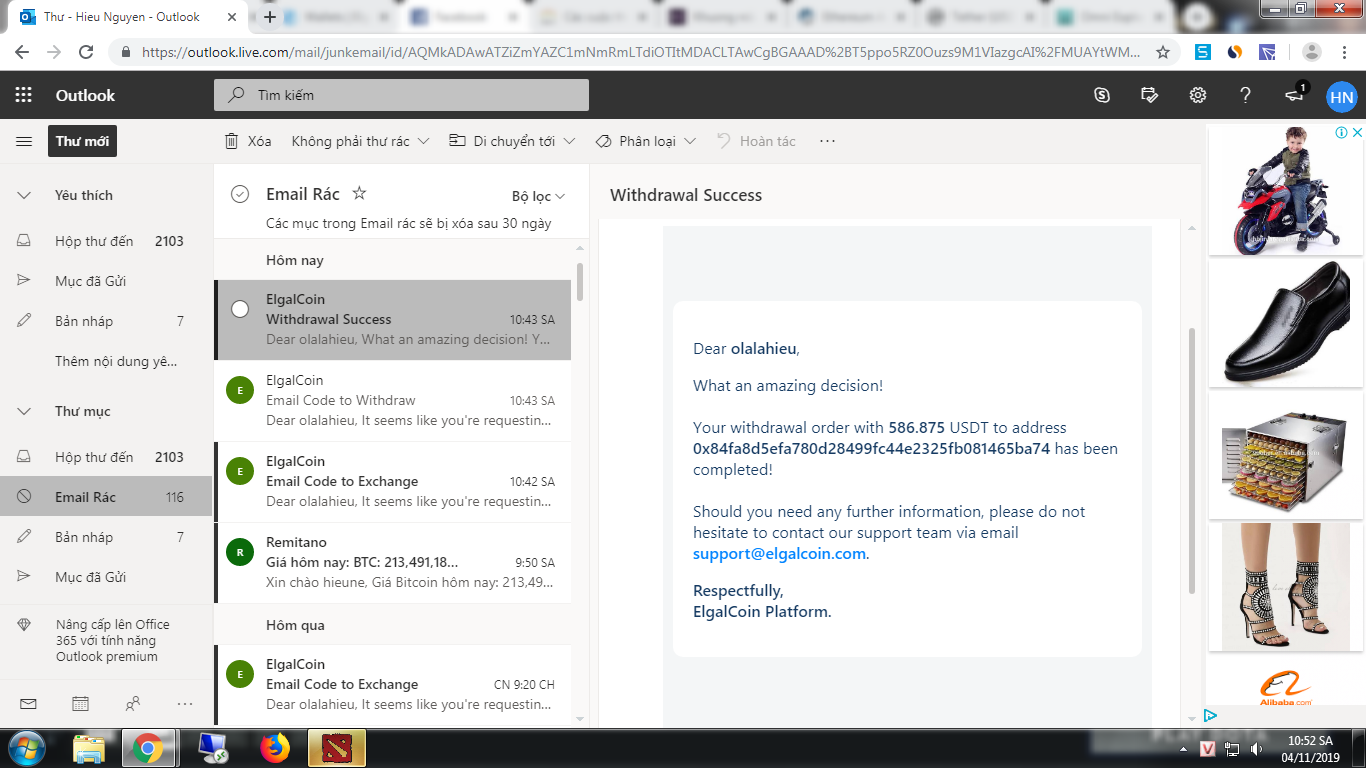Open Bản nháp under Yêu thích
The width and height of the screenshot is (1366, 768).
106,321
